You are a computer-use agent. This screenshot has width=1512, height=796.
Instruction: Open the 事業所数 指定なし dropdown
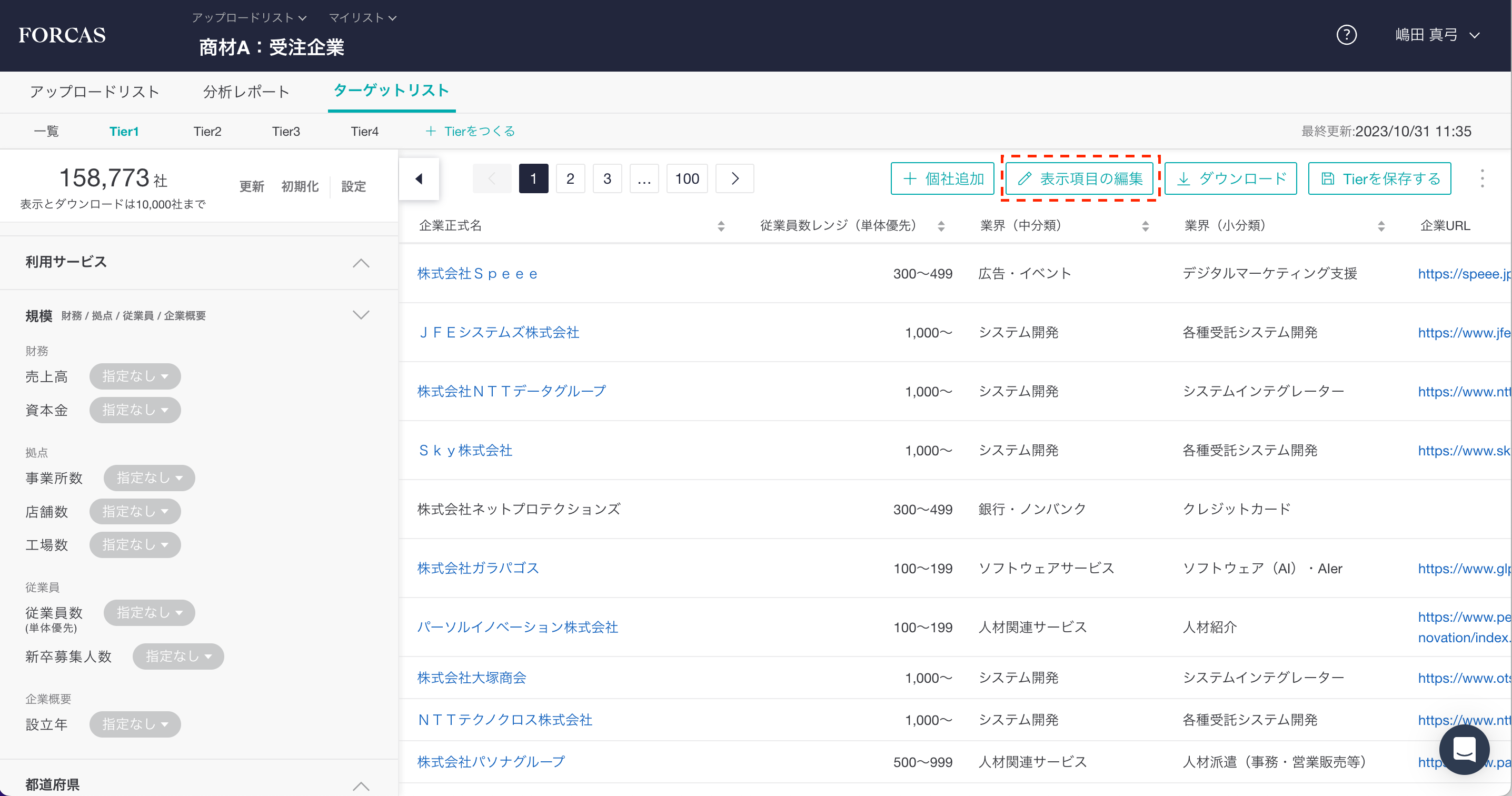coord(149,478)
